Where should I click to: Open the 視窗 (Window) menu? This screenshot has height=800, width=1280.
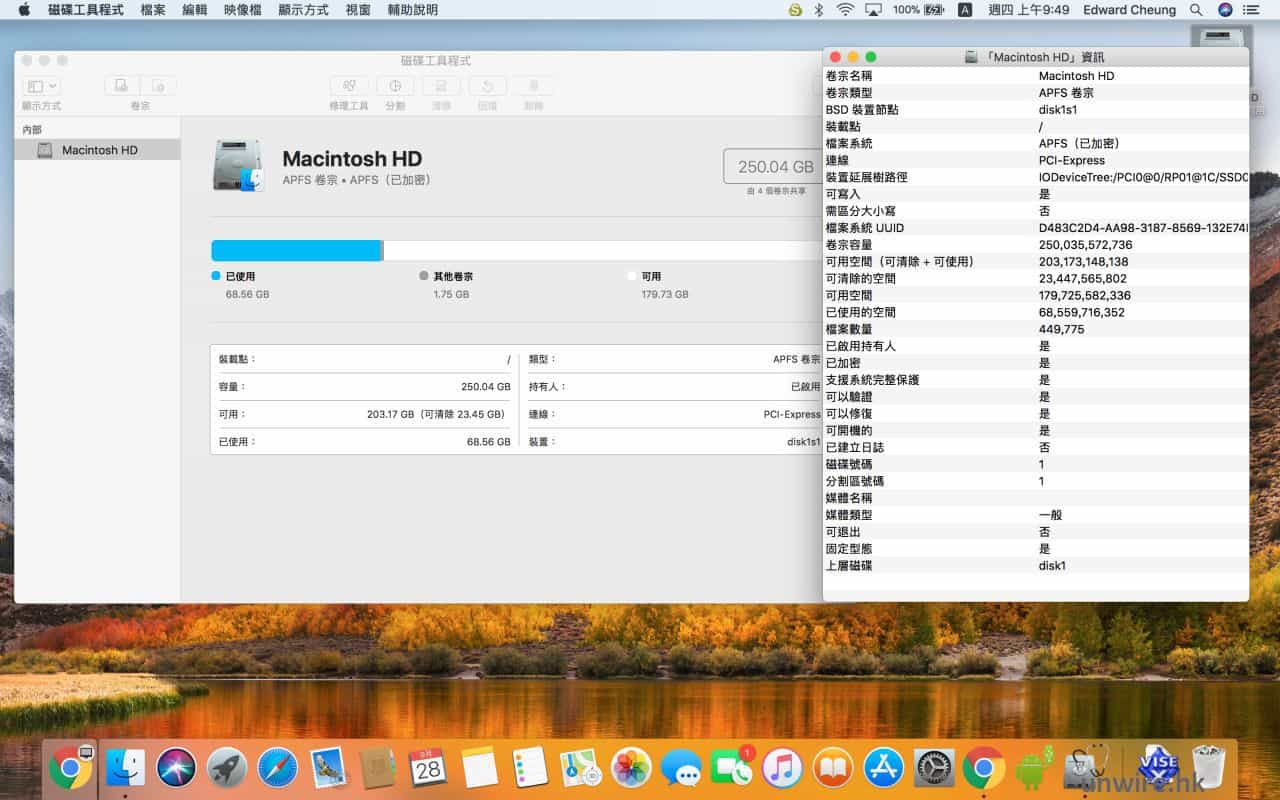pos(358,10)
